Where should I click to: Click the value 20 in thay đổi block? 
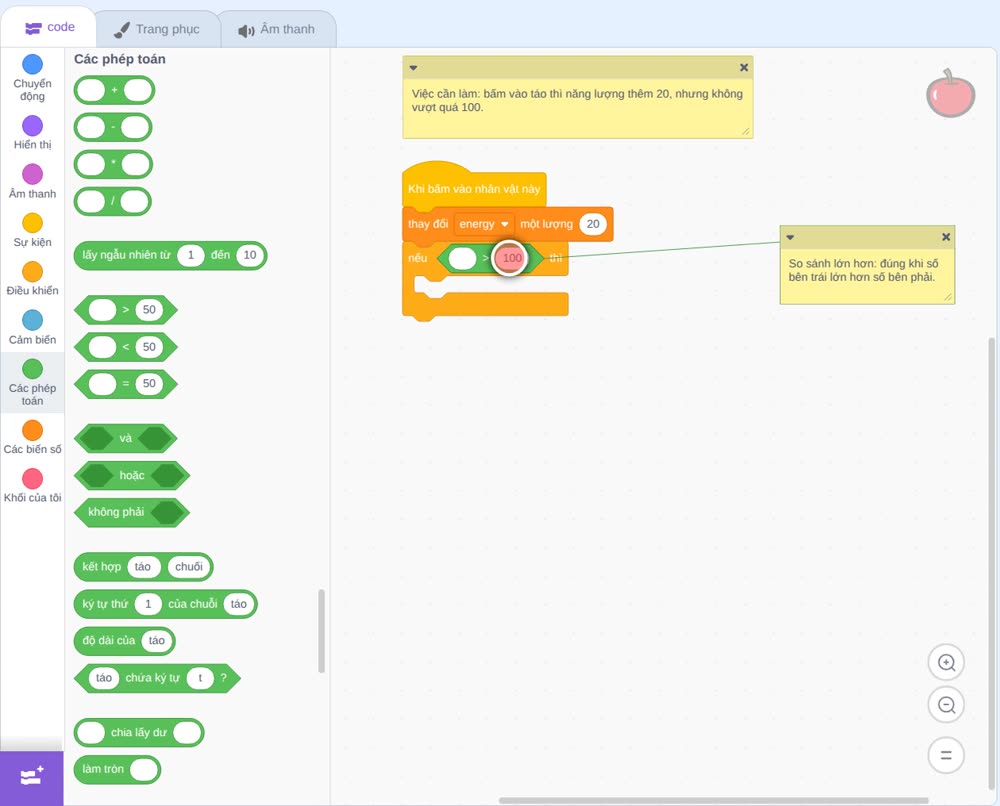pos(593,224)
